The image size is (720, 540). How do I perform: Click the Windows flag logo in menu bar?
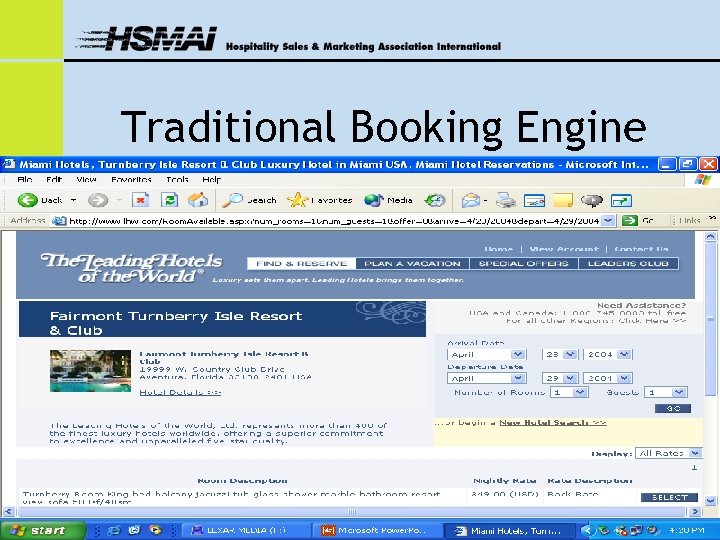tap(703, 180)
